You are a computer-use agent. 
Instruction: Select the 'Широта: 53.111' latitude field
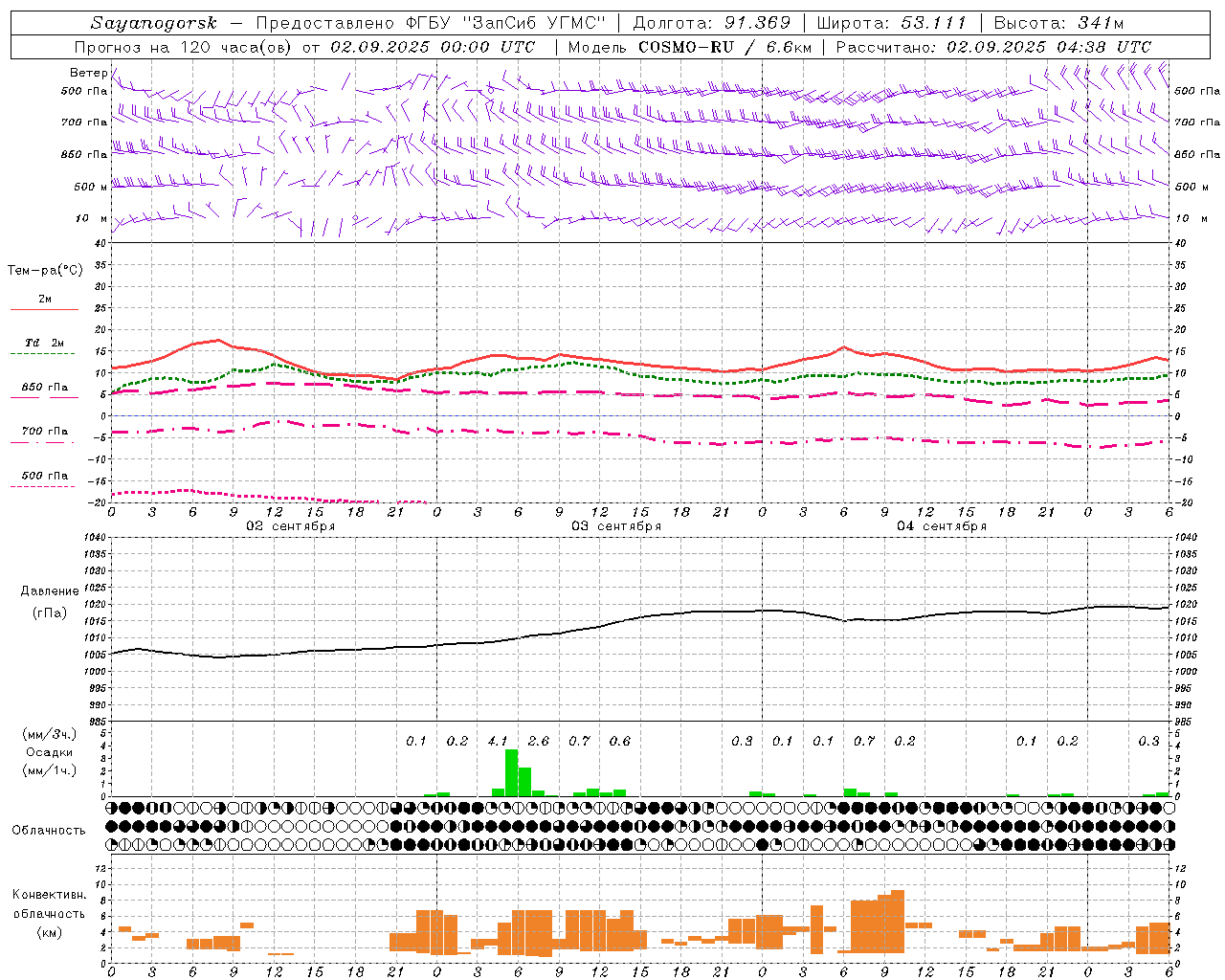892,23
